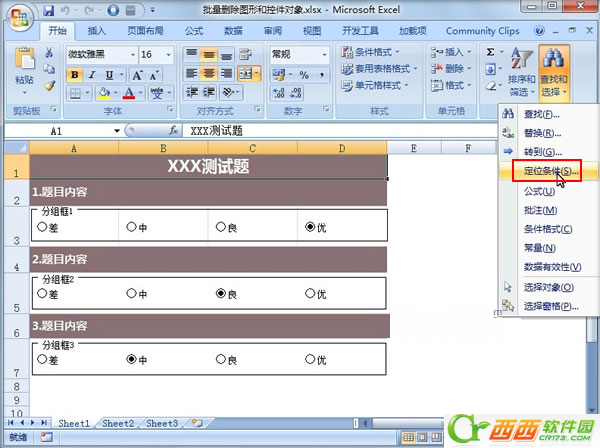Viewport: 600px width, 448px height.
Task: Click AutoSum sigma icon
Action: click(x=491, y=52)
